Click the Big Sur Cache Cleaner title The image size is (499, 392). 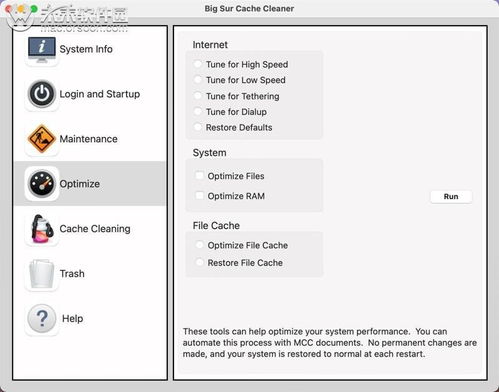coord(249,9)
